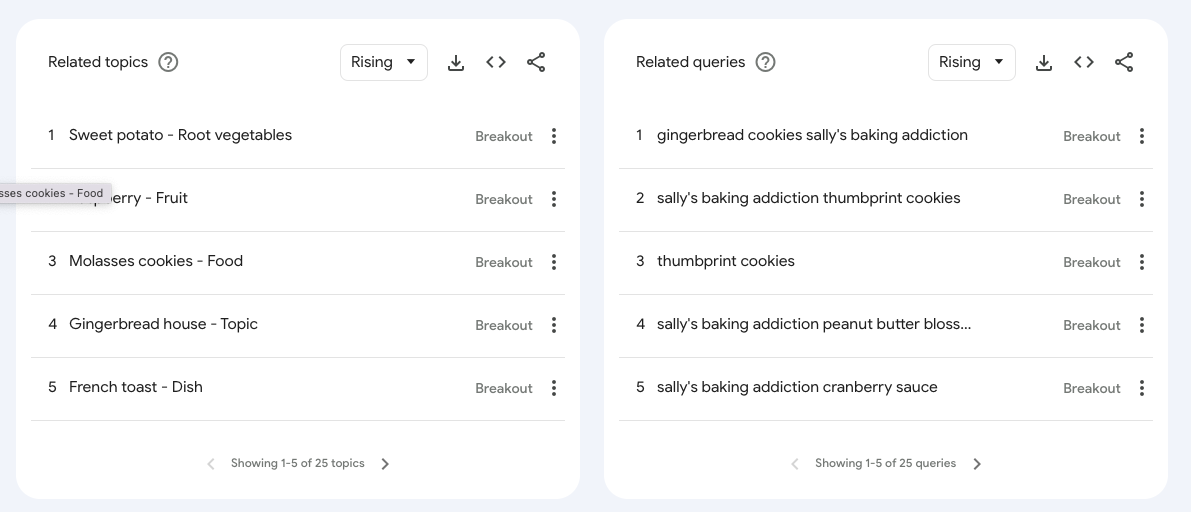Download Related queries data as CSV

click(1044, 63)
